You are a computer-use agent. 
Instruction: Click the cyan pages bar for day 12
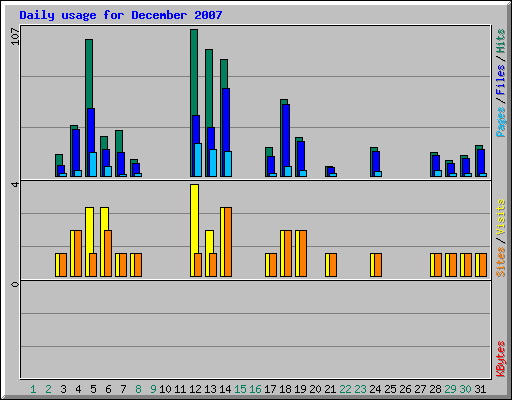pos(198,160)
